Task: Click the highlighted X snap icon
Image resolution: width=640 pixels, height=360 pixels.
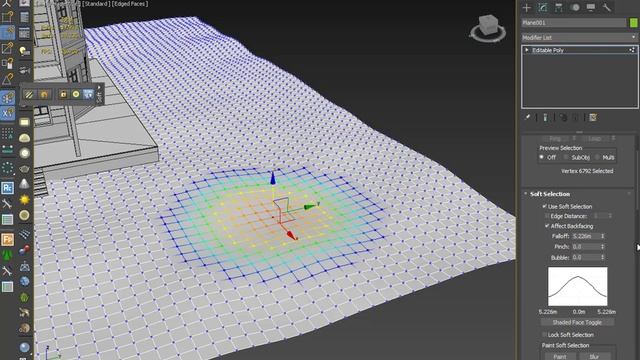Action: pos(7,113)
